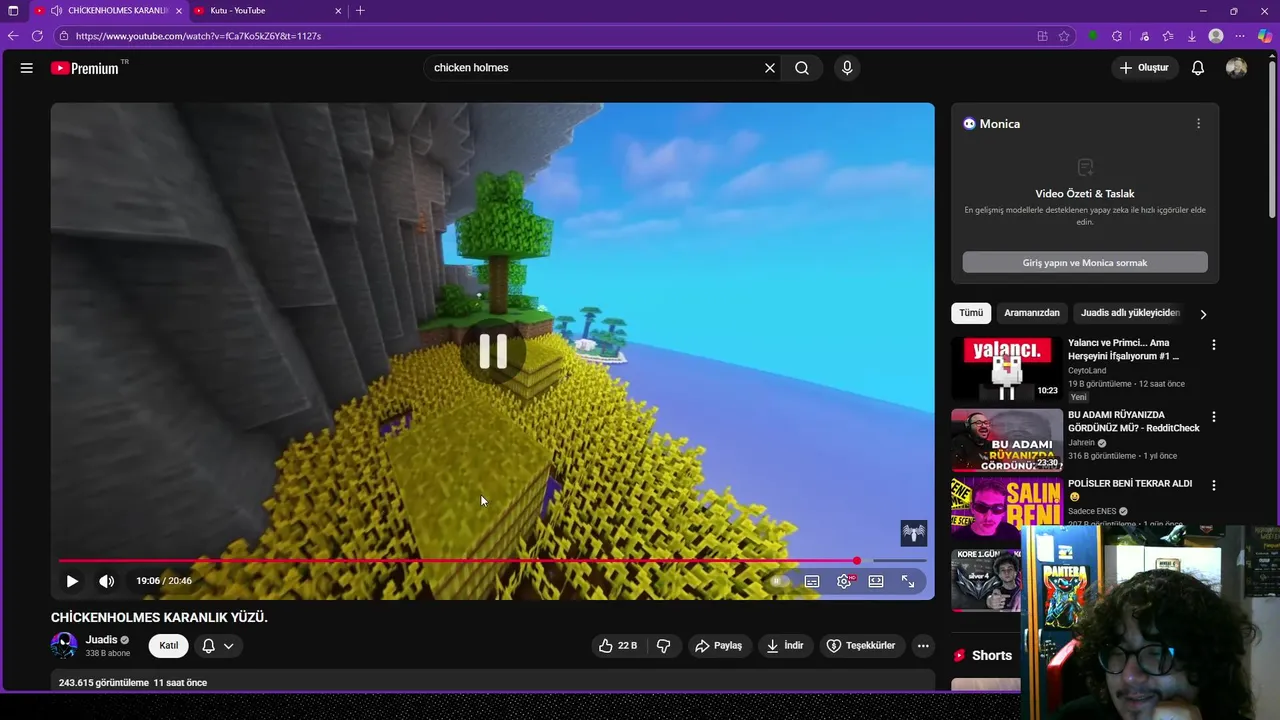Open more actions ellipsis below video
This screenshot has height=720, width=1280.
pos(923,646)
